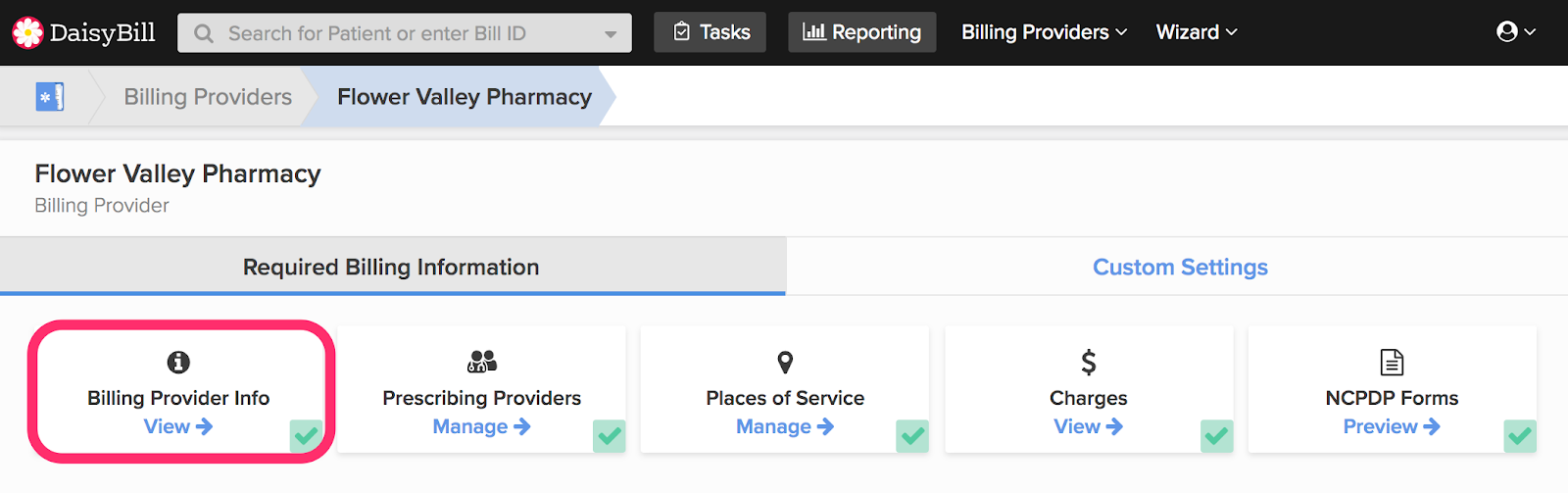1568x493 pixels.
Task: Select the Required Billing Information tab
Action: click(392, 266)
